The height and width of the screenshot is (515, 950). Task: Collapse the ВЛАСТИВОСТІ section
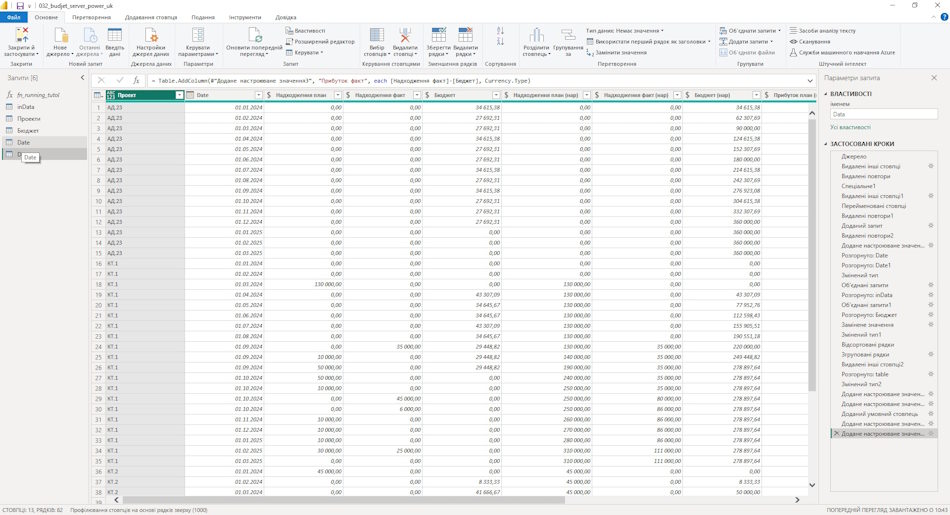[826, 94]
